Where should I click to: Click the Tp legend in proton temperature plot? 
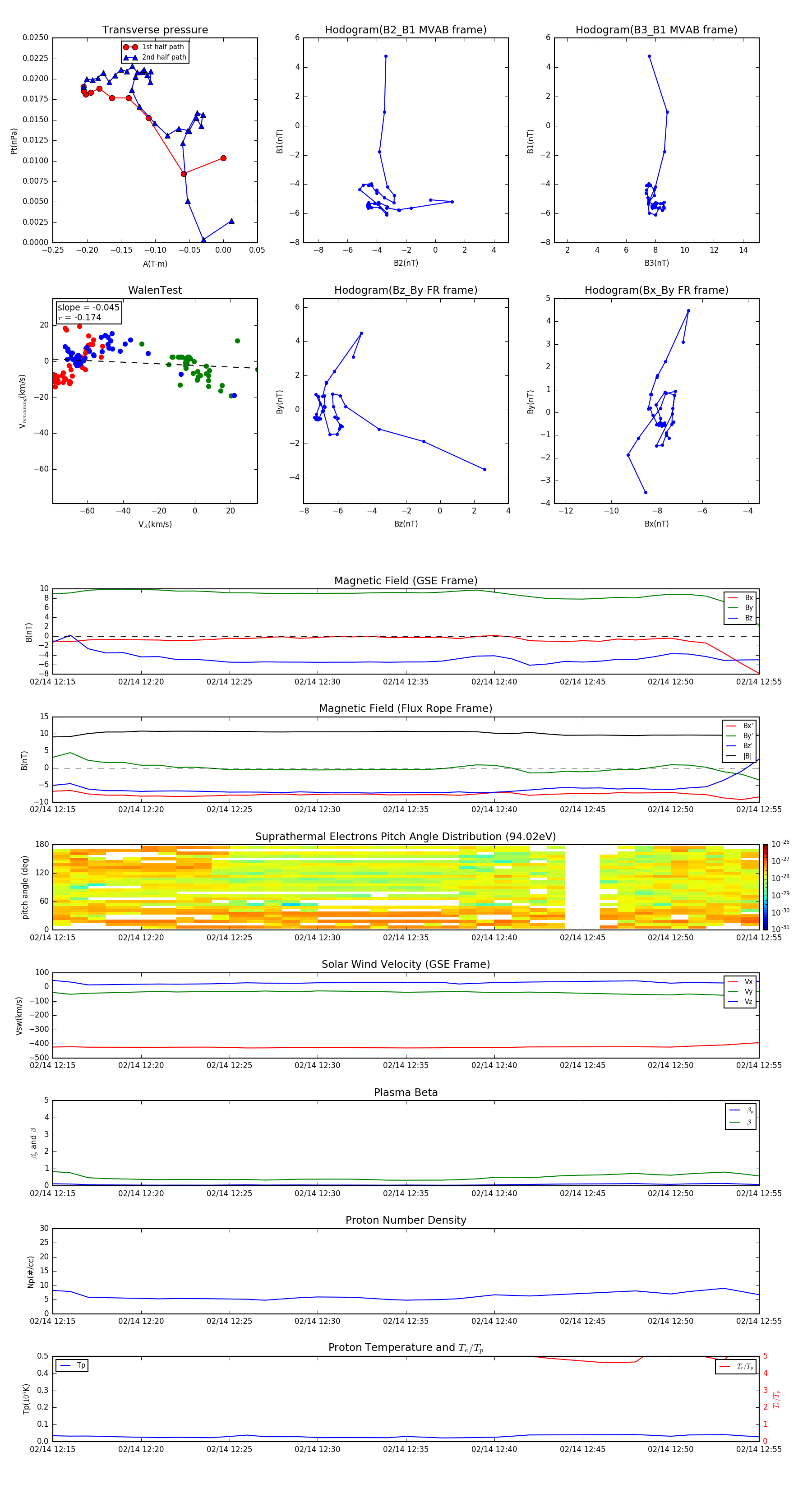click(72, 1366)
